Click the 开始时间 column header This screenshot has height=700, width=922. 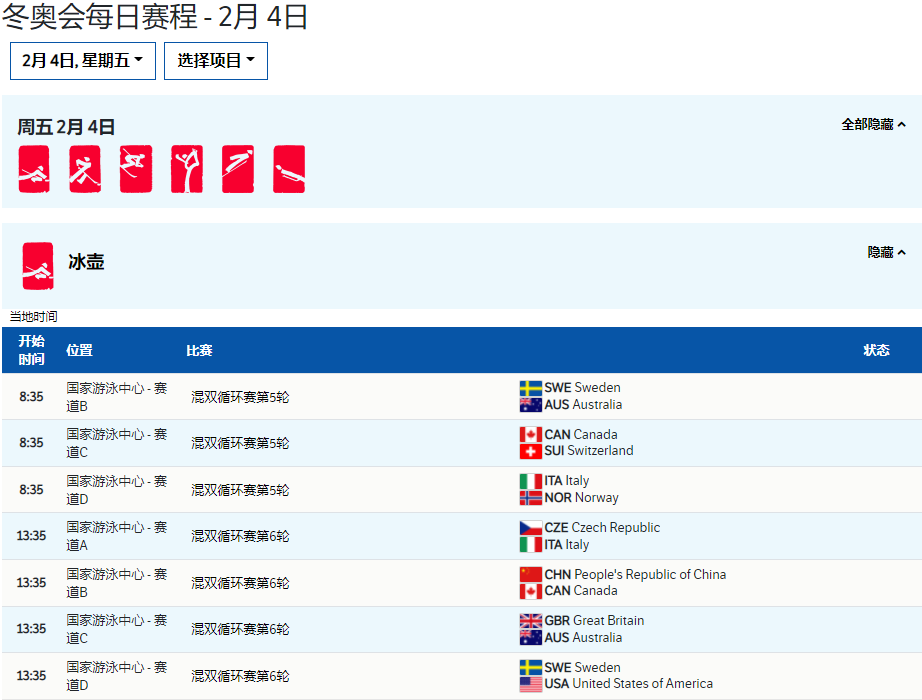[32, 350]
